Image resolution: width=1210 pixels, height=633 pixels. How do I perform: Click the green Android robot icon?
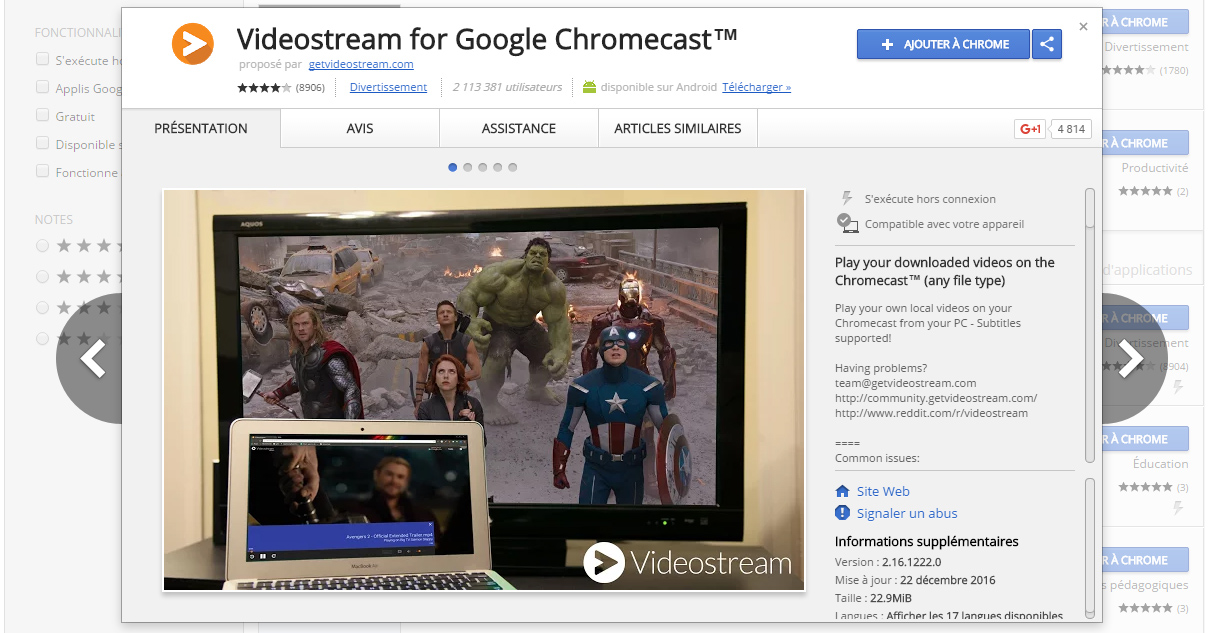pyautogui.click(x=589, y=87)
